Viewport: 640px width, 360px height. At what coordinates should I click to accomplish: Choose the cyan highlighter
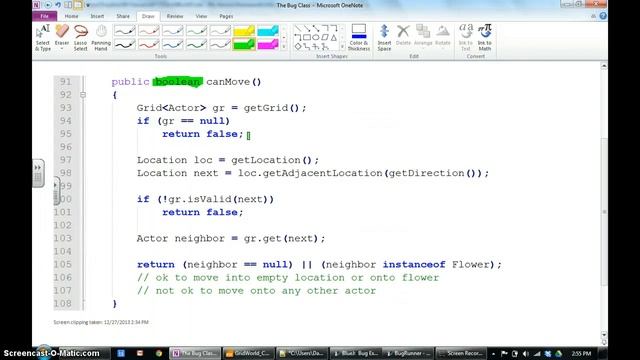(268, 31)
